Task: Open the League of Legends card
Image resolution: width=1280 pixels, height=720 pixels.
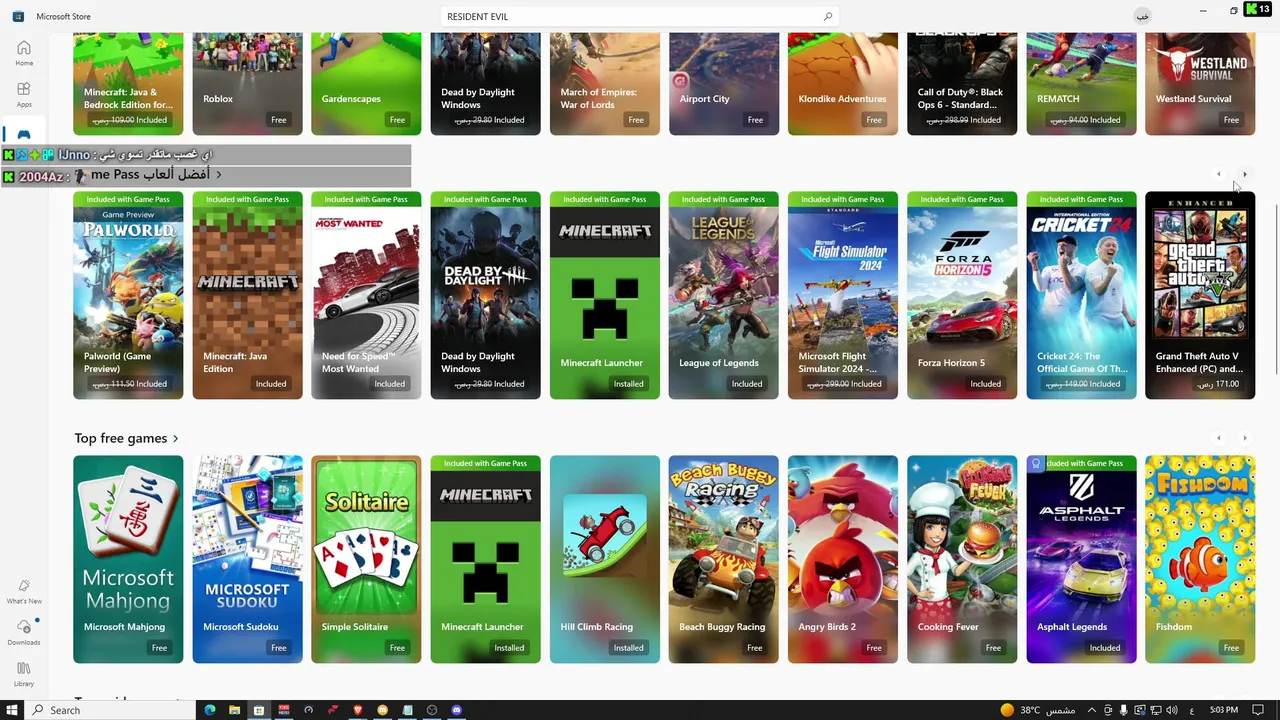Action: (x=723, y=295)
